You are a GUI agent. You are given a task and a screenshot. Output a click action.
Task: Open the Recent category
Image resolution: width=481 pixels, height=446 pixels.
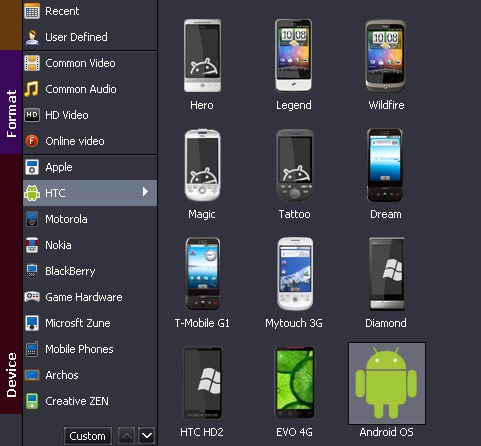[90, 11]
